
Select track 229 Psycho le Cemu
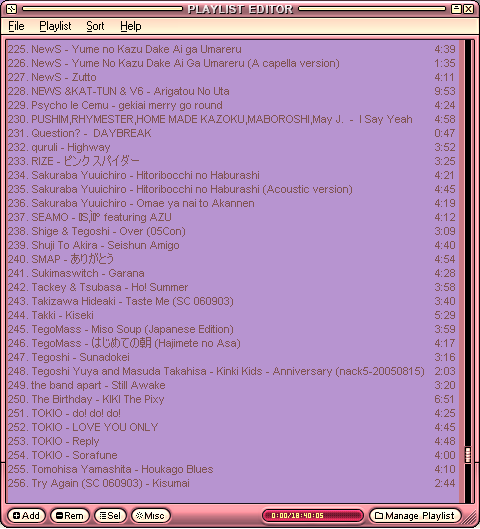point(232,105)
